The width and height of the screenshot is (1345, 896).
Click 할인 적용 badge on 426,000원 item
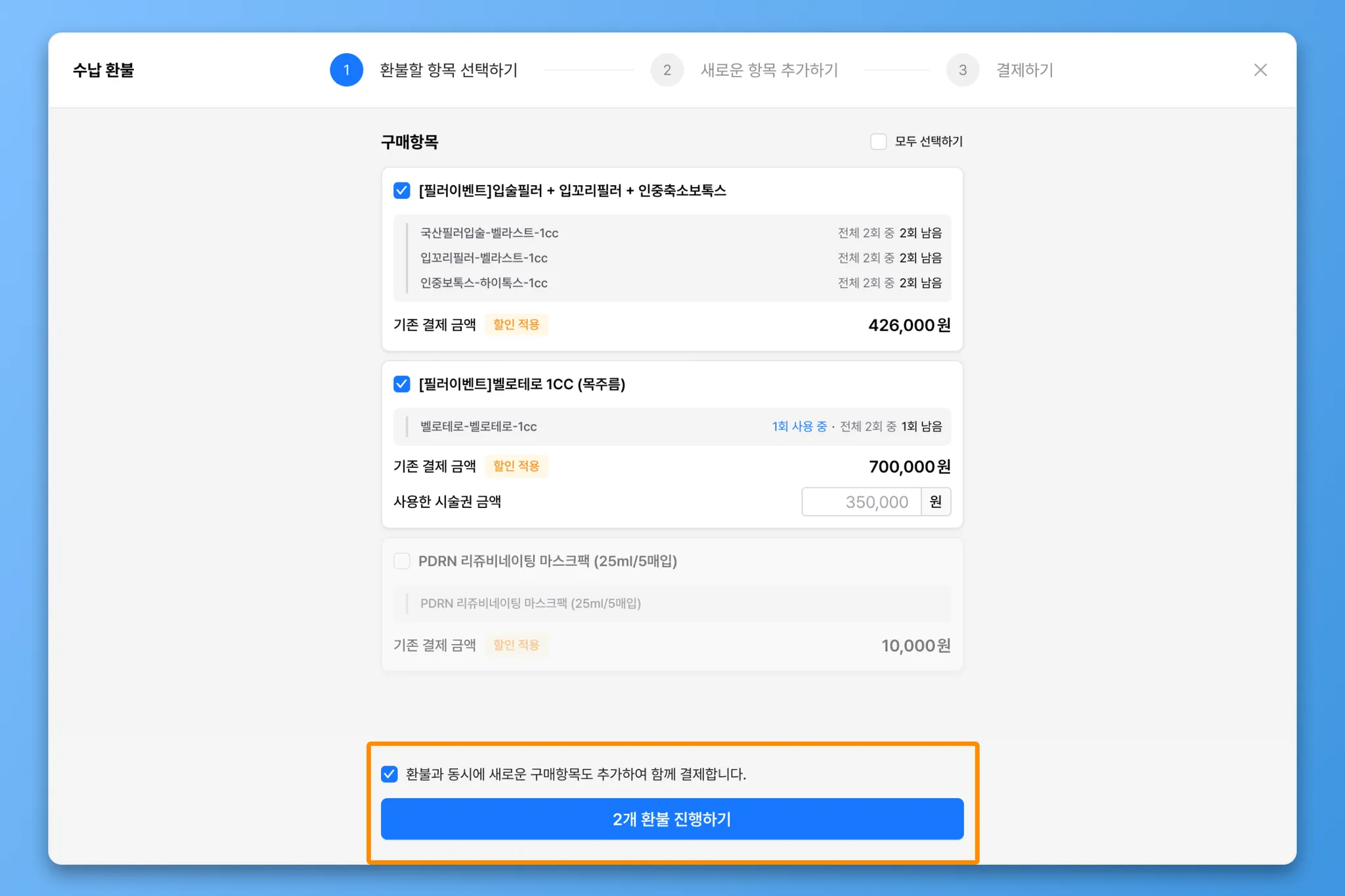(516, 325)
